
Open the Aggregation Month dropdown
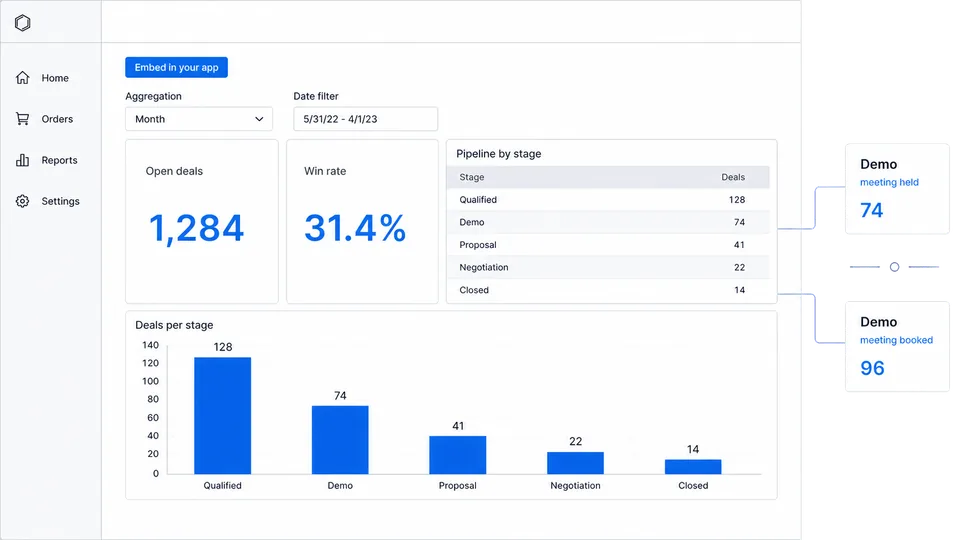199,119
